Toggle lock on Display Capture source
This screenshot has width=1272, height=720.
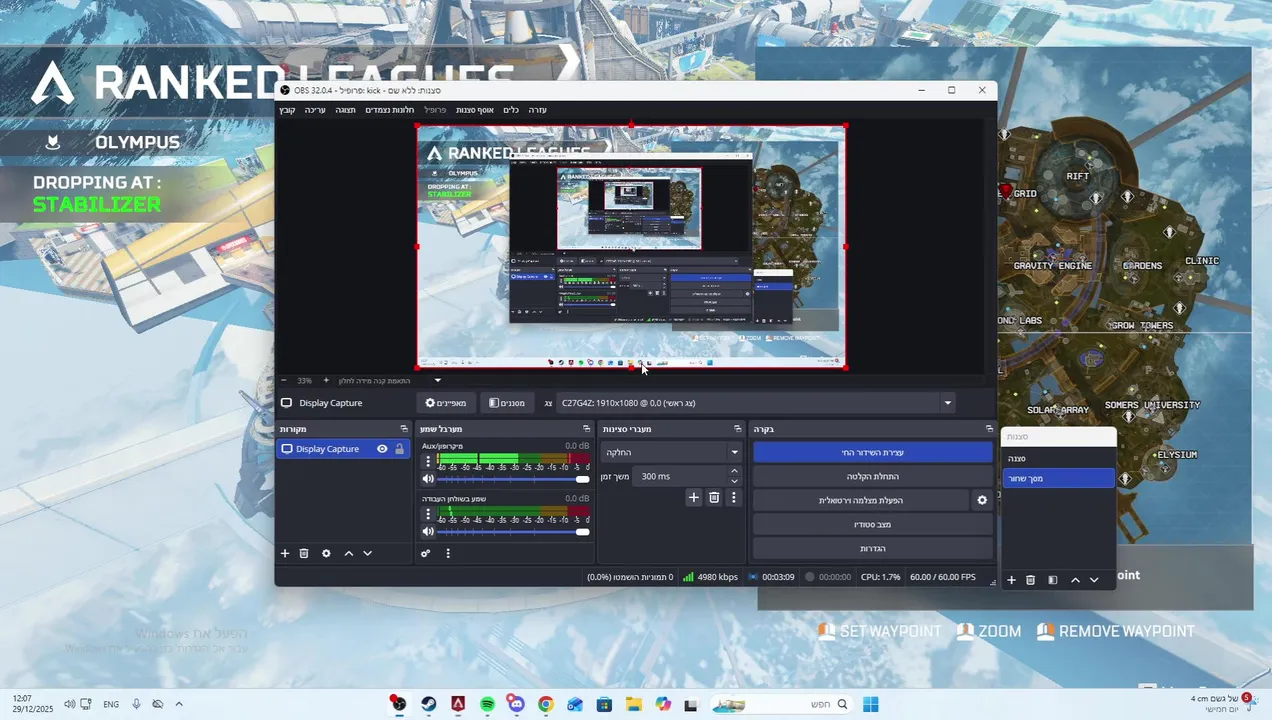(400, 449)
